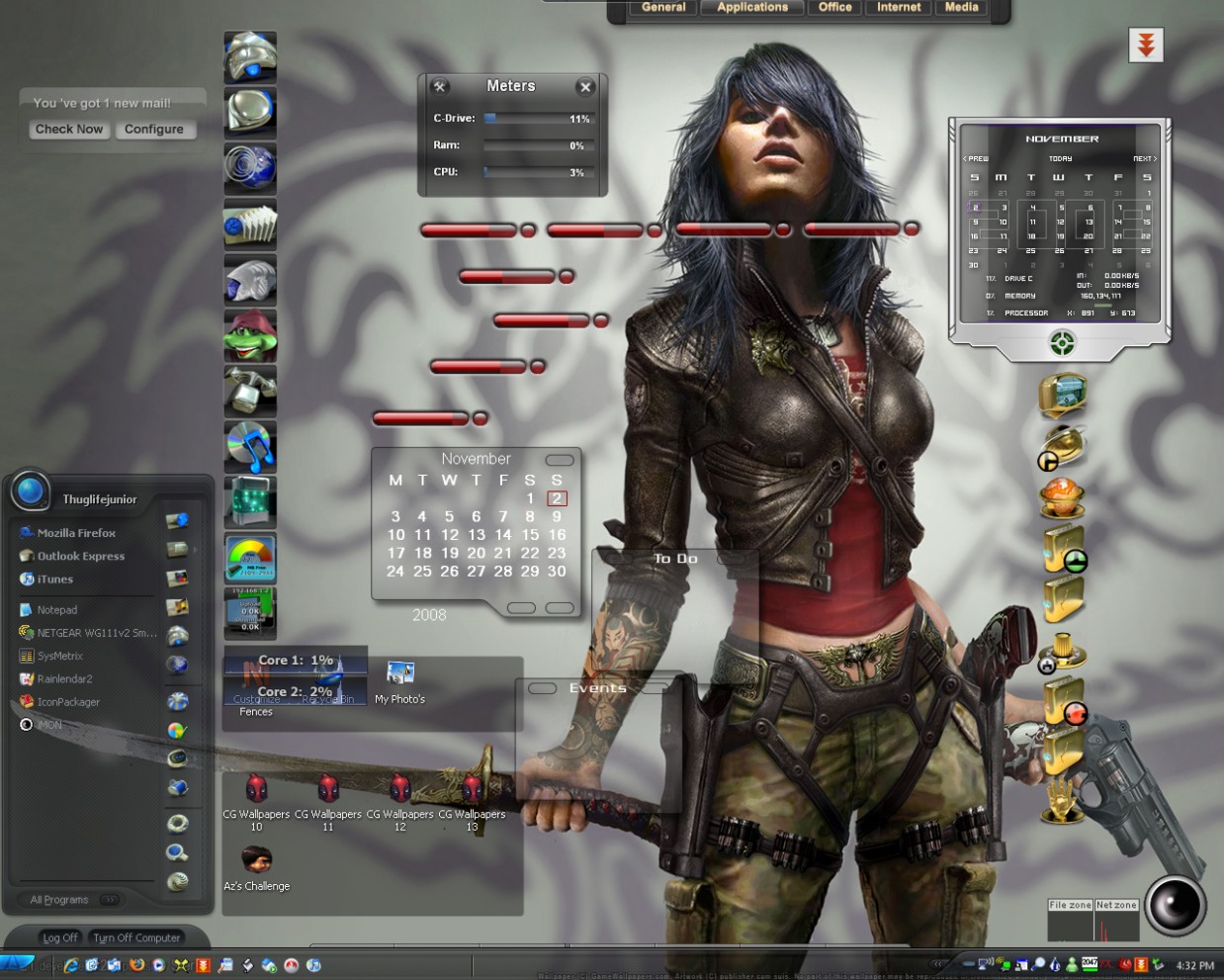This screenshot has height=980, width=1224.
Task: Open the gold folder with green badge
Action: pyautogui.click(x=1065, y=549)
